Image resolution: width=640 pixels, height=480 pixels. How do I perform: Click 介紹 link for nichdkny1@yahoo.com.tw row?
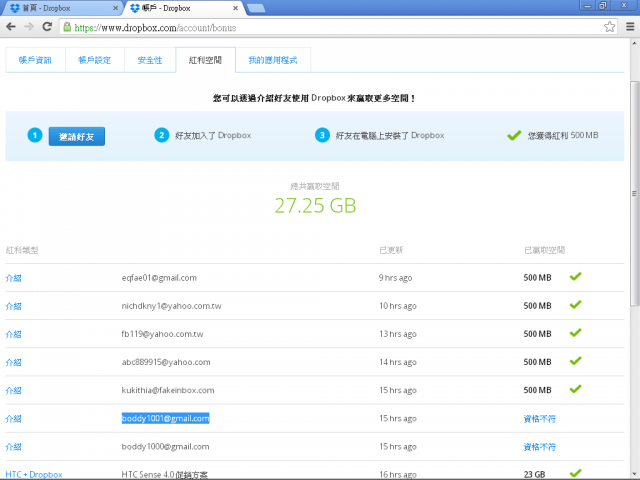point(13,306)
